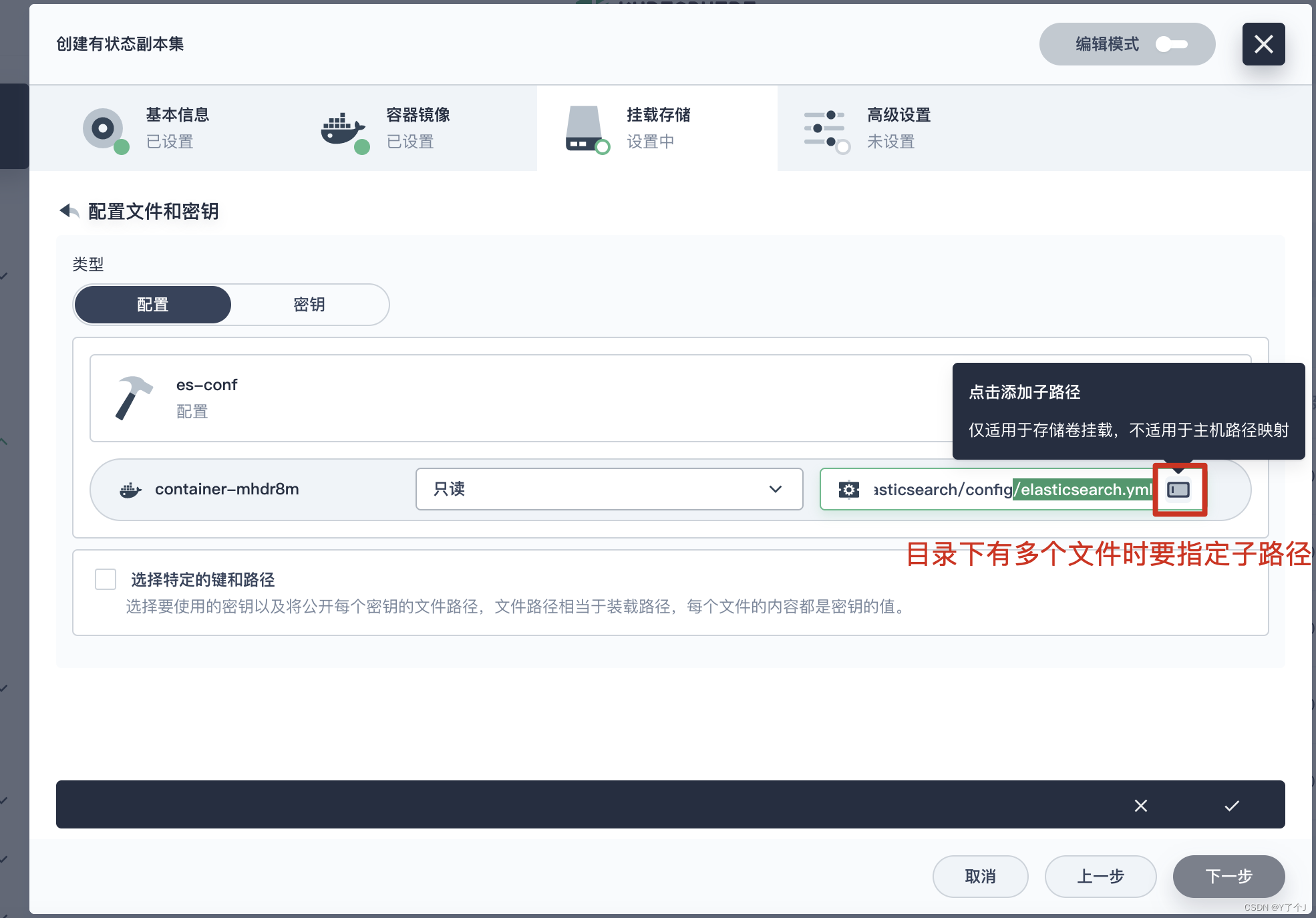Viewport: 1316px width, 918px height.
Task: Click the 基本信息 disc icon
Action: click(x=104, y=129)
